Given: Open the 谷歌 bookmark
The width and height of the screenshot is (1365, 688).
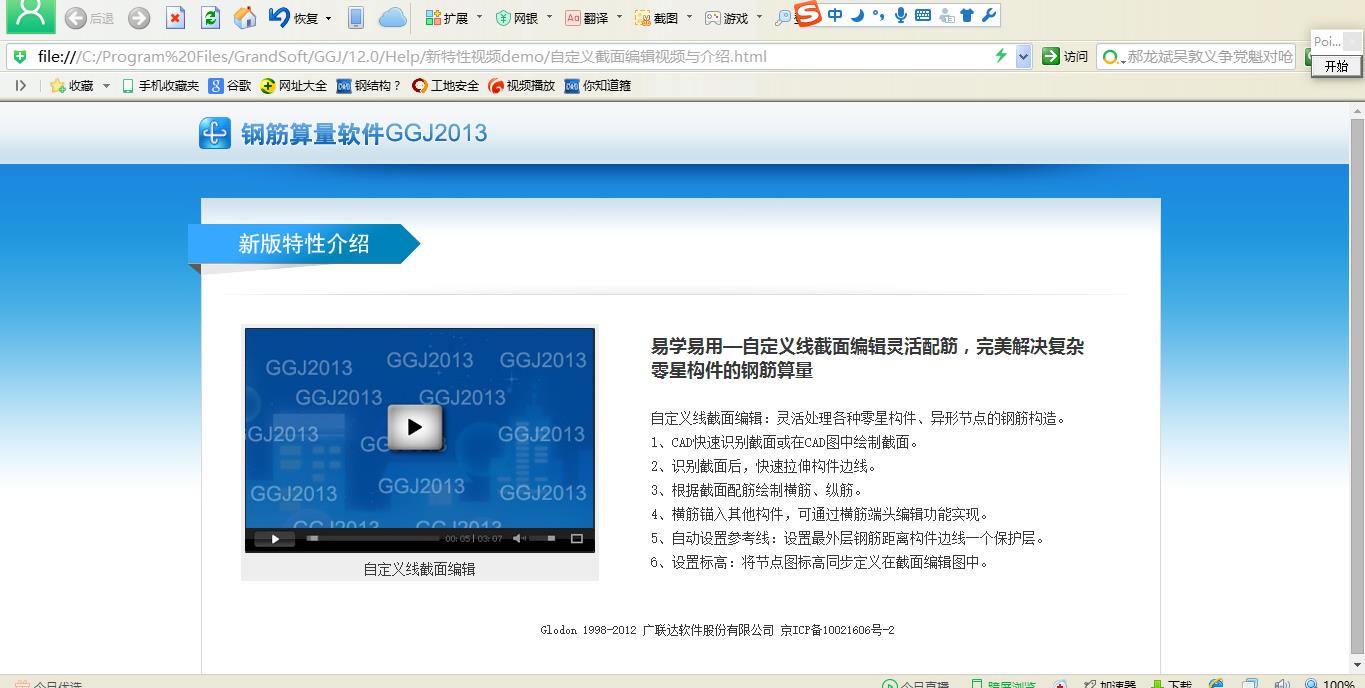Looking at the screenshot, I should (x=230, y=86).
